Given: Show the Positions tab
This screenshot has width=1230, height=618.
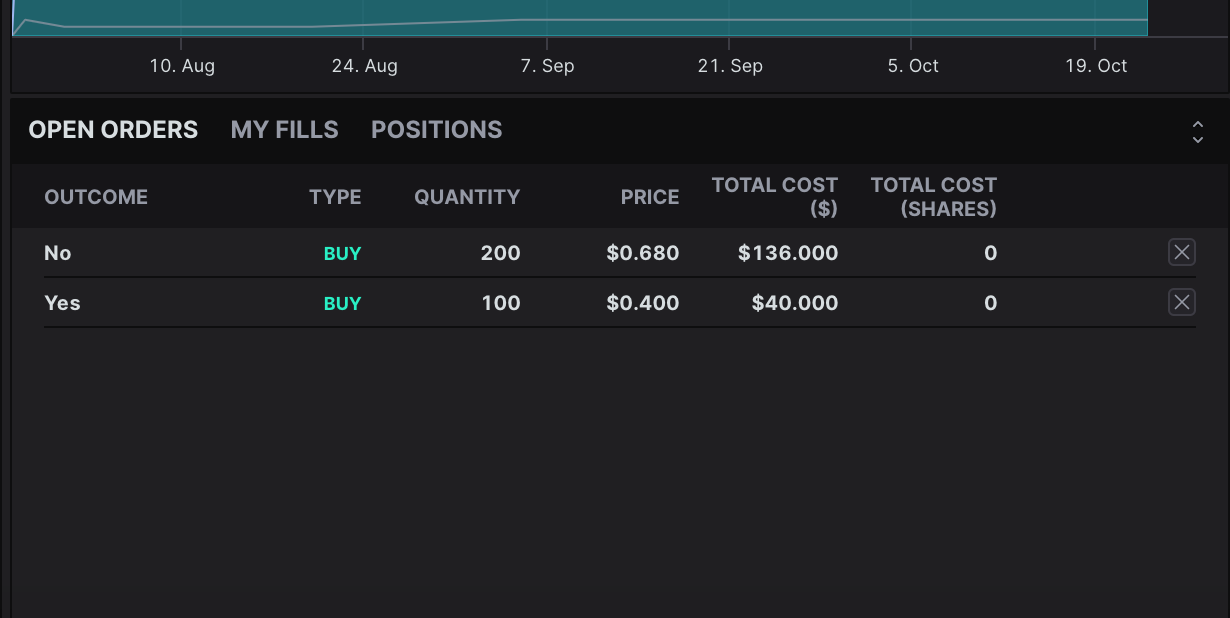Looking at the screenshot, I should 436,130.
